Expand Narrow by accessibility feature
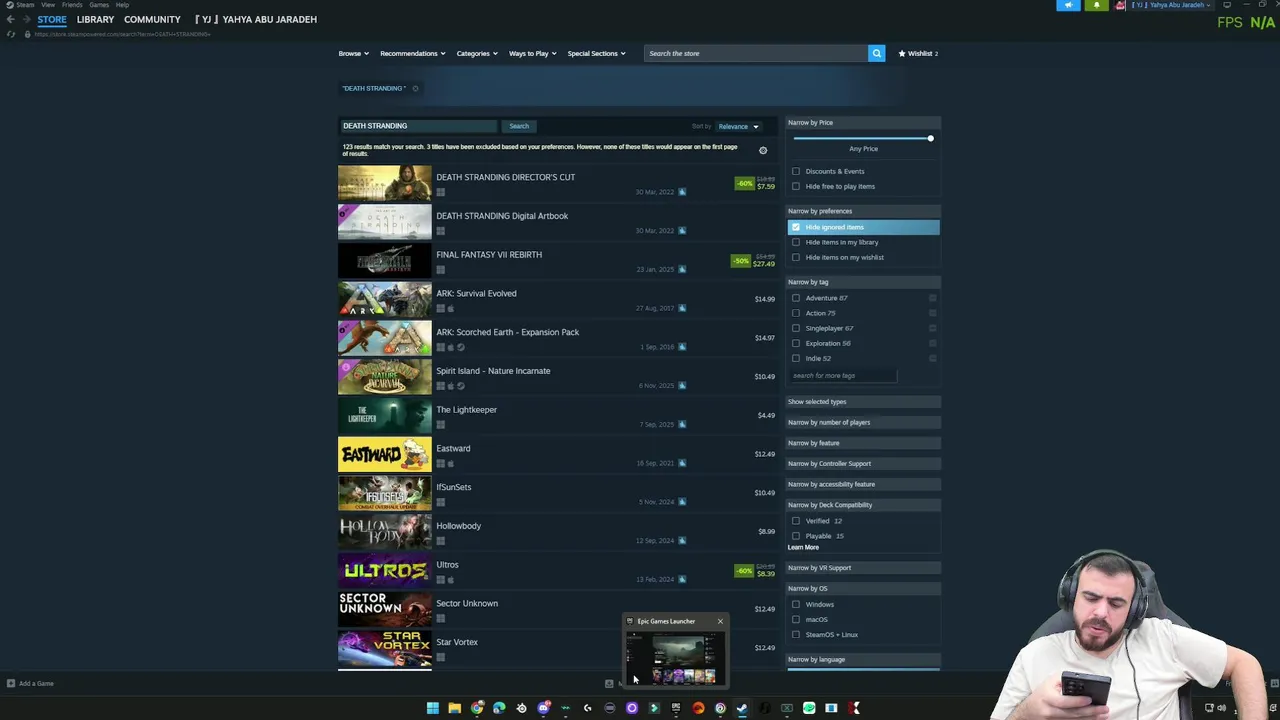The width and height of the screenshot is (1280, 720). [863, 484]
